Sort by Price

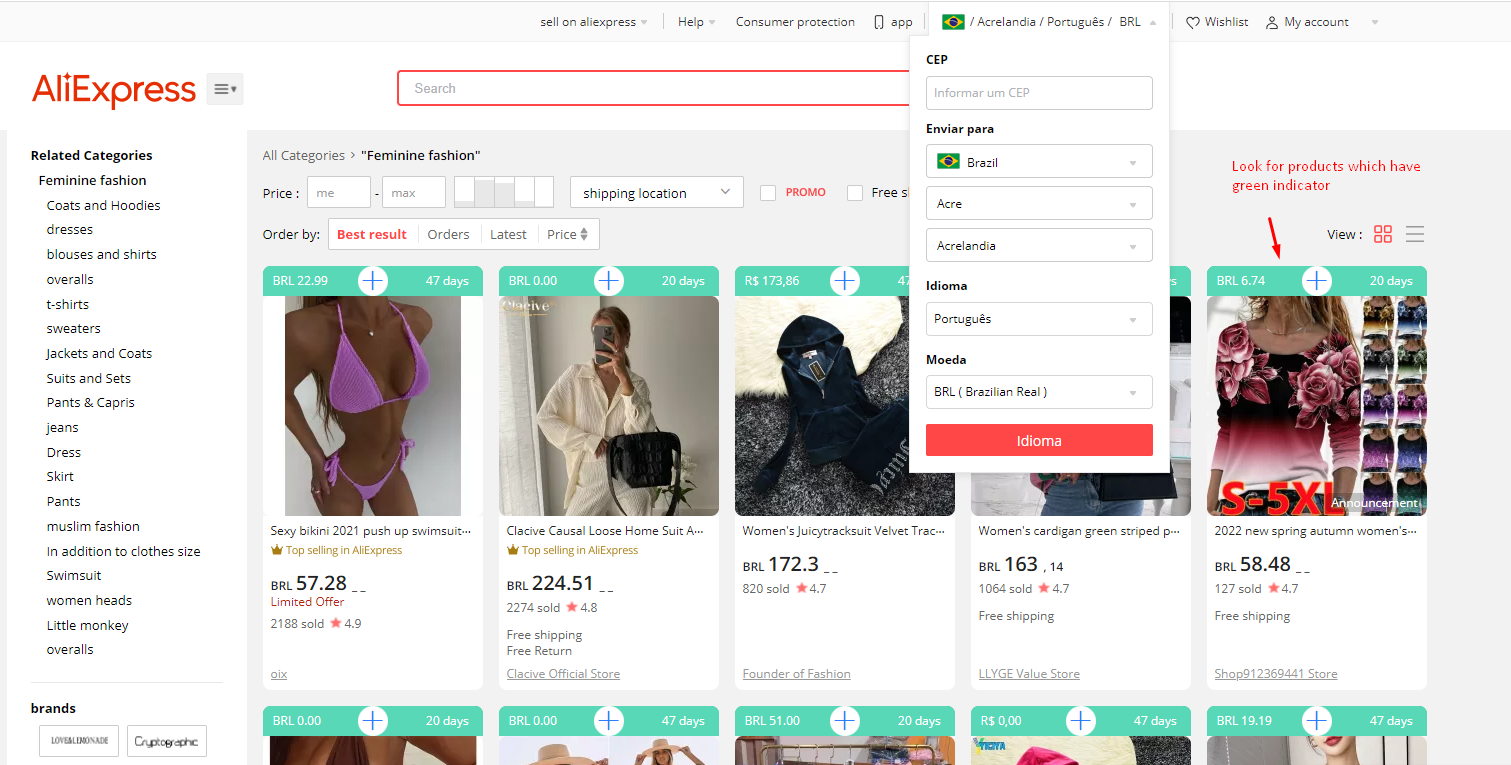[568, 234]
